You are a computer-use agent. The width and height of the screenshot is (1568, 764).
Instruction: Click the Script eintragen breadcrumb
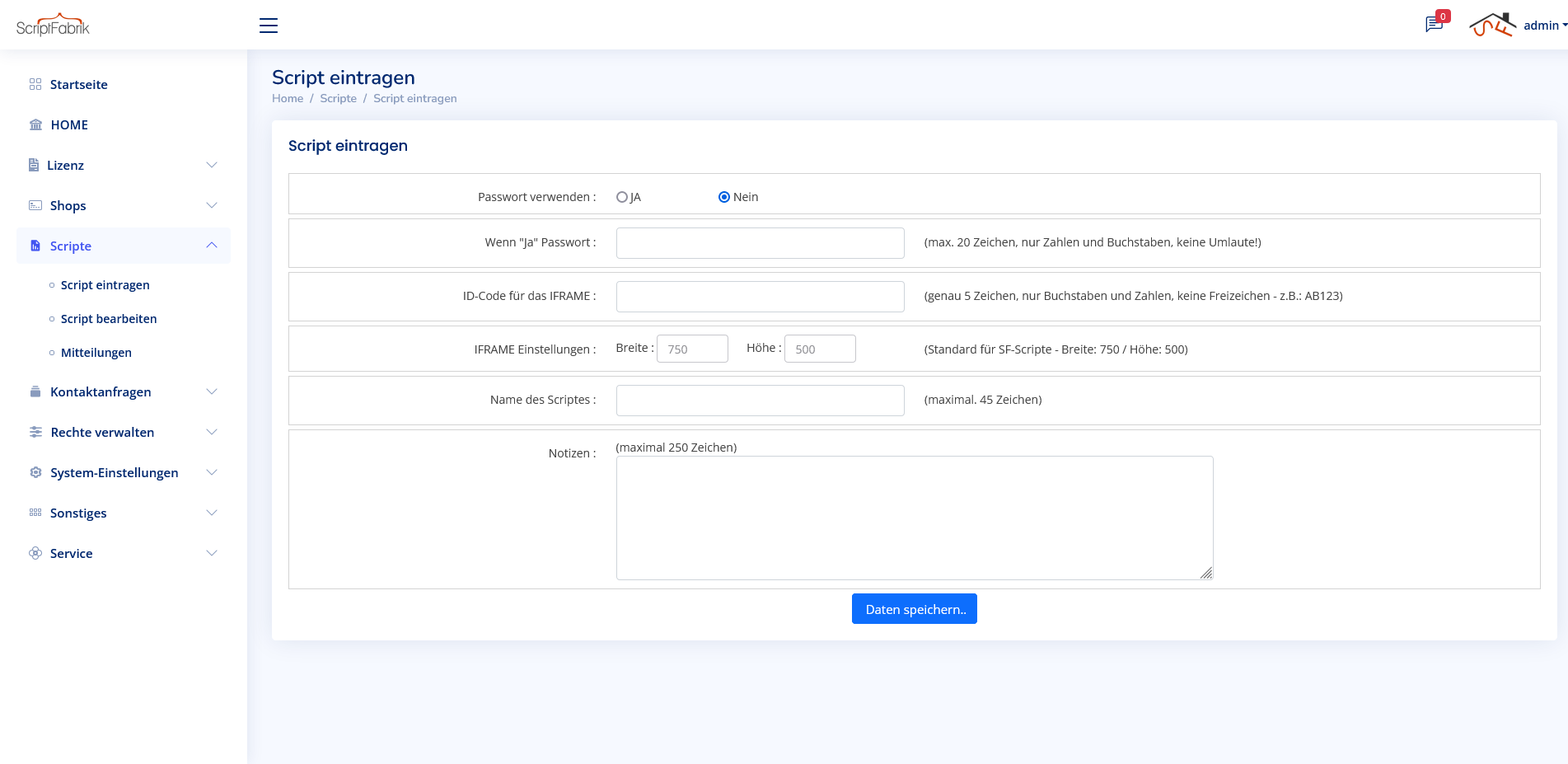click(415, 98)
